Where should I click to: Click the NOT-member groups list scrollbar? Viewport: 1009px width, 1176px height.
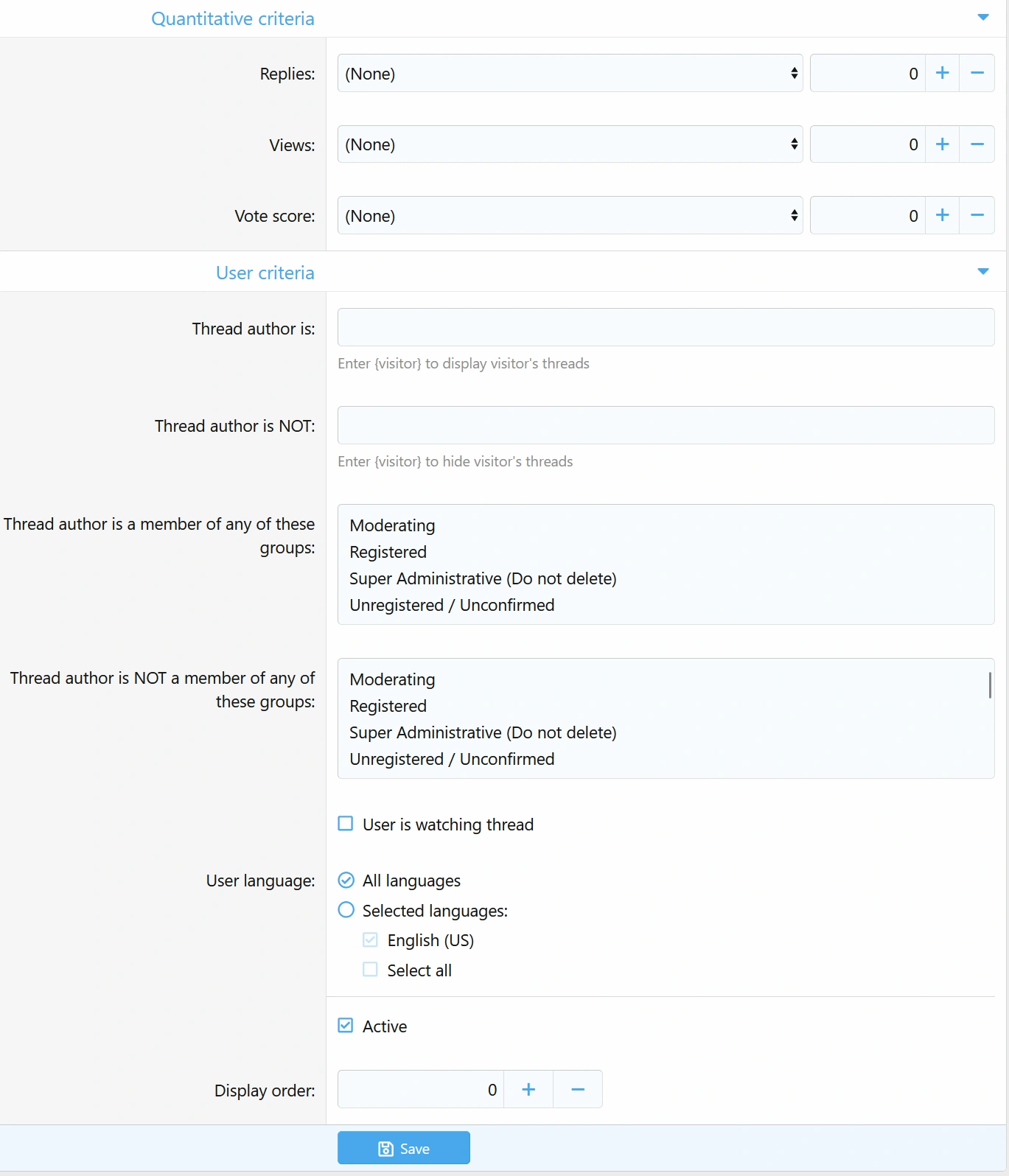coord(989,685)
